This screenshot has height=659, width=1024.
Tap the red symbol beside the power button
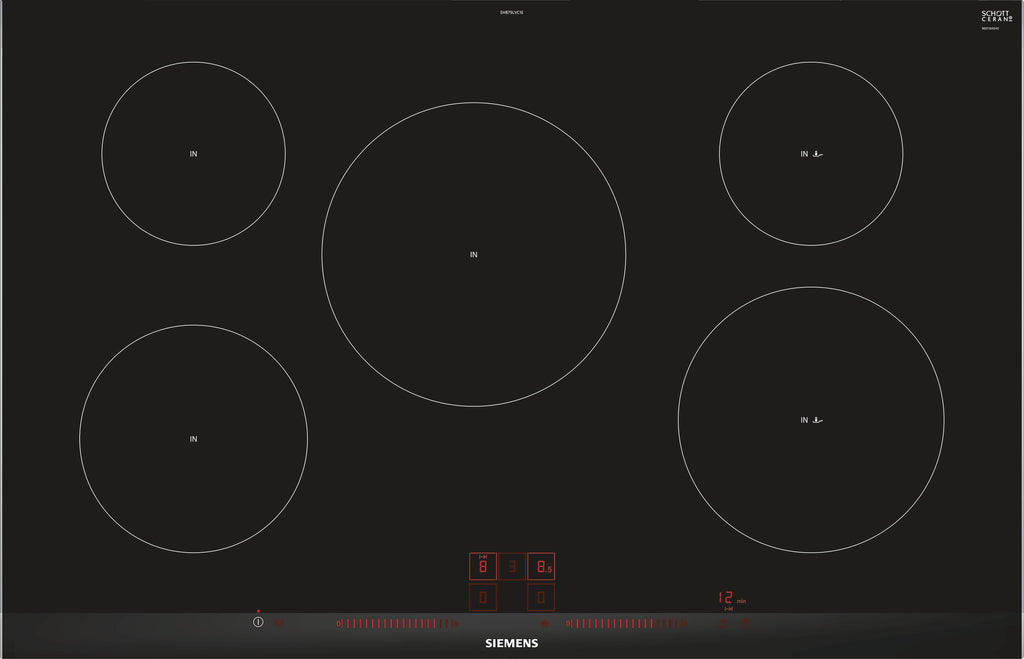pyautogui.click(x=279, y=623)
